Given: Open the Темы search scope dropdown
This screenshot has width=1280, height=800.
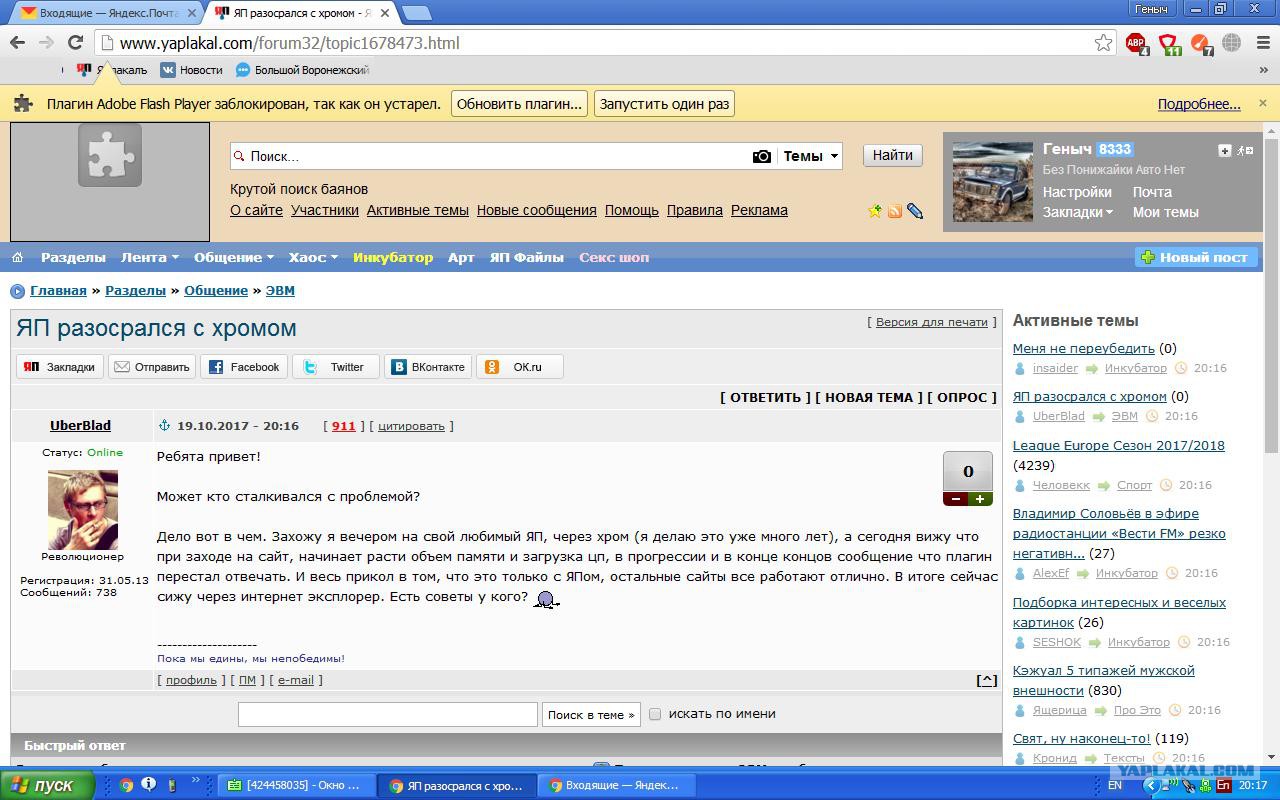Looking at the screenshot, I should [x=810, y=156].
